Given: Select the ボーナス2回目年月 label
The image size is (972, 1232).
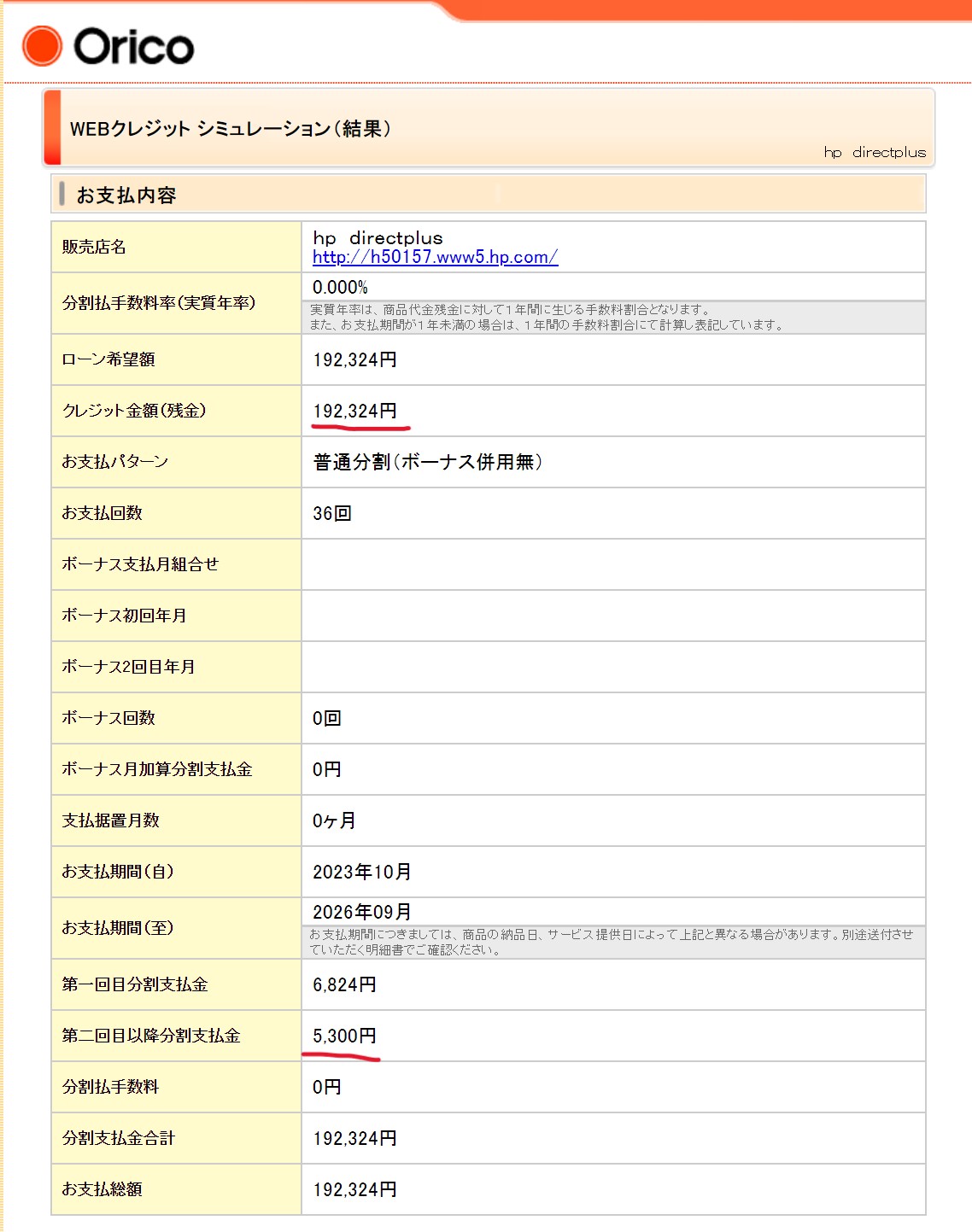Looking at the screenshot, I should [128, 667].
